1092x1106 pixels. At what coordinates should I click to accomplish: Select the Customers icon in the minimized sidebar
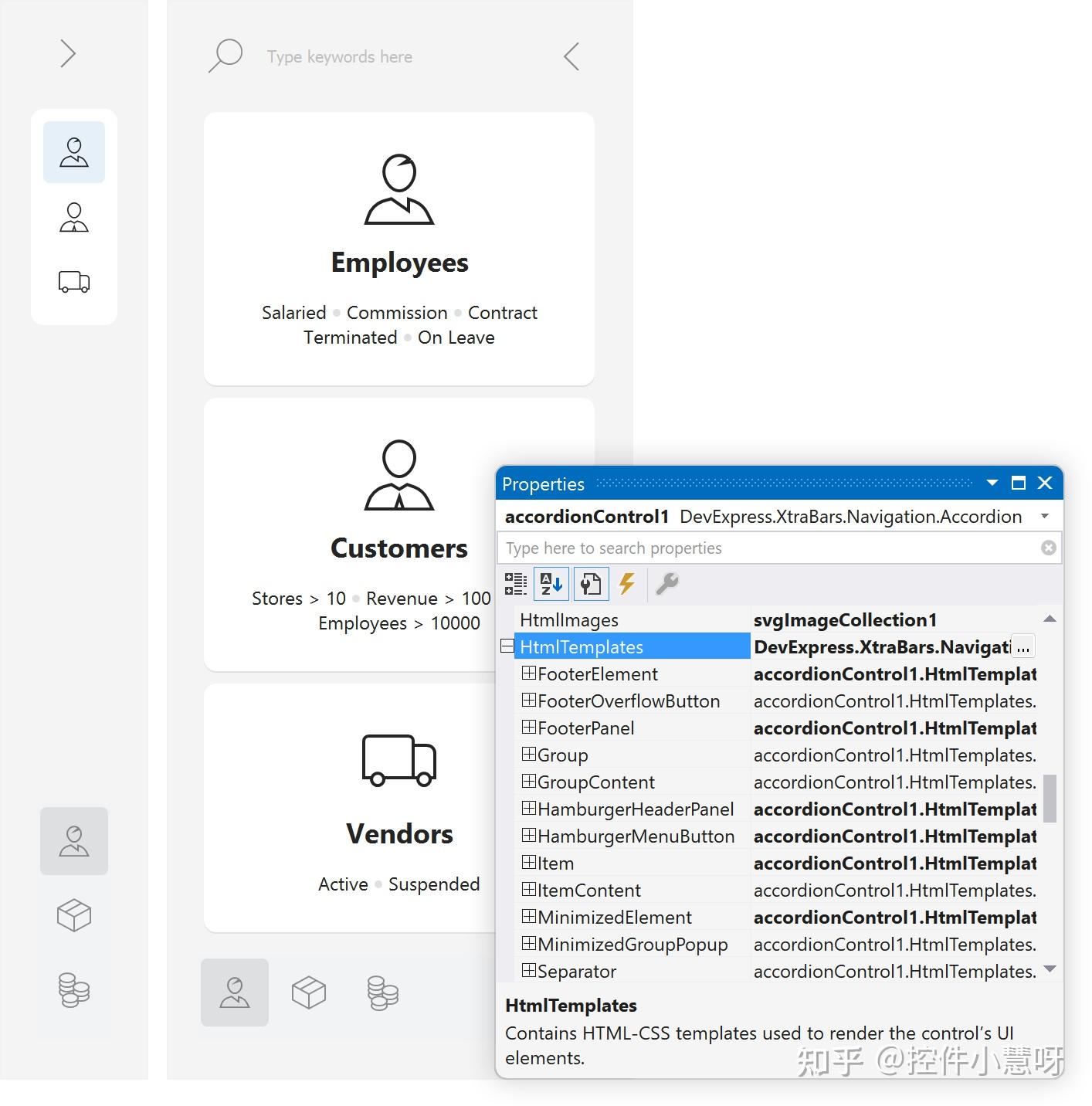[73, 217]
